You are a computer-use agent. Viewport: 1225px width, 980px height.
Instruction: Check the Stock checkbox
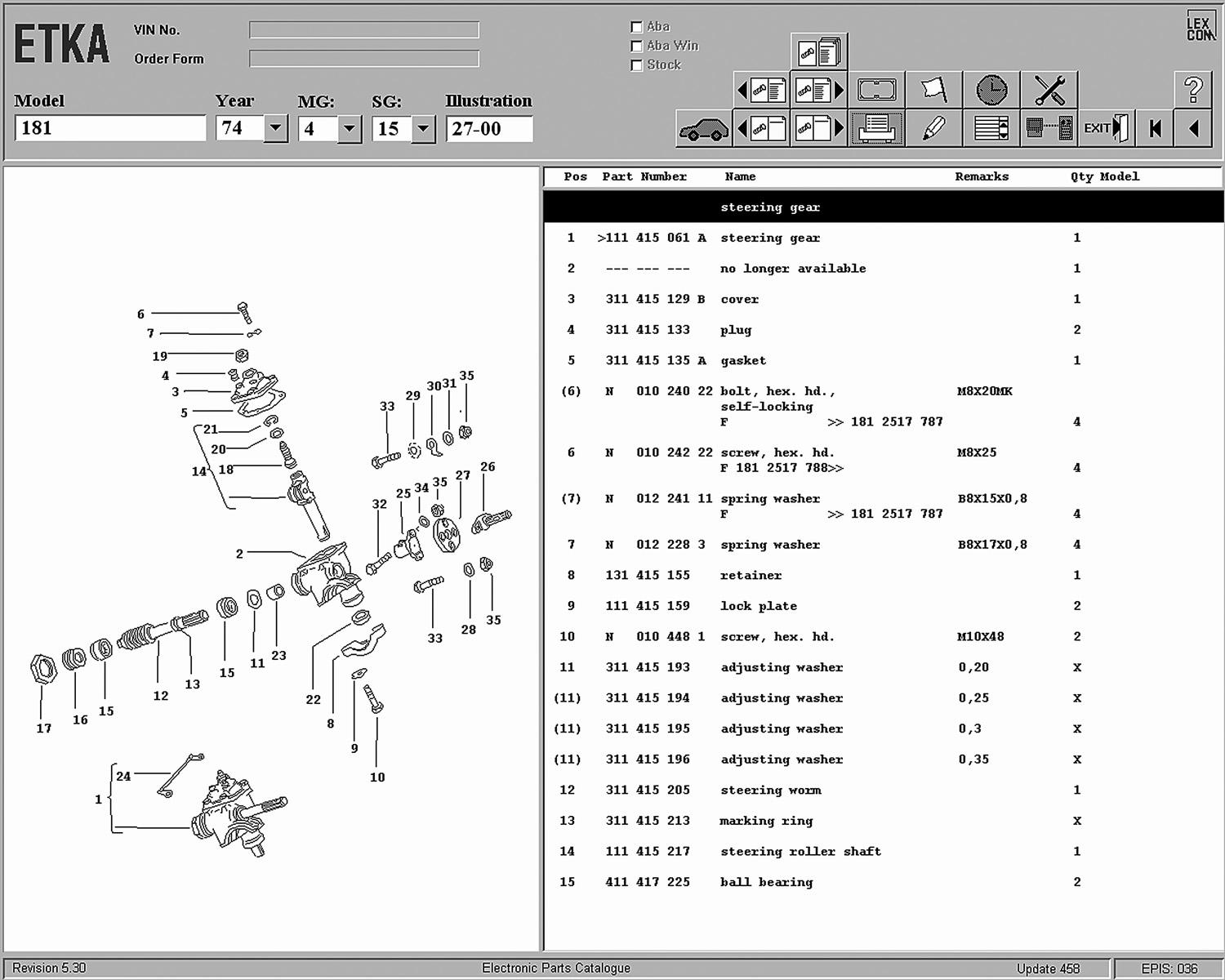637,65
